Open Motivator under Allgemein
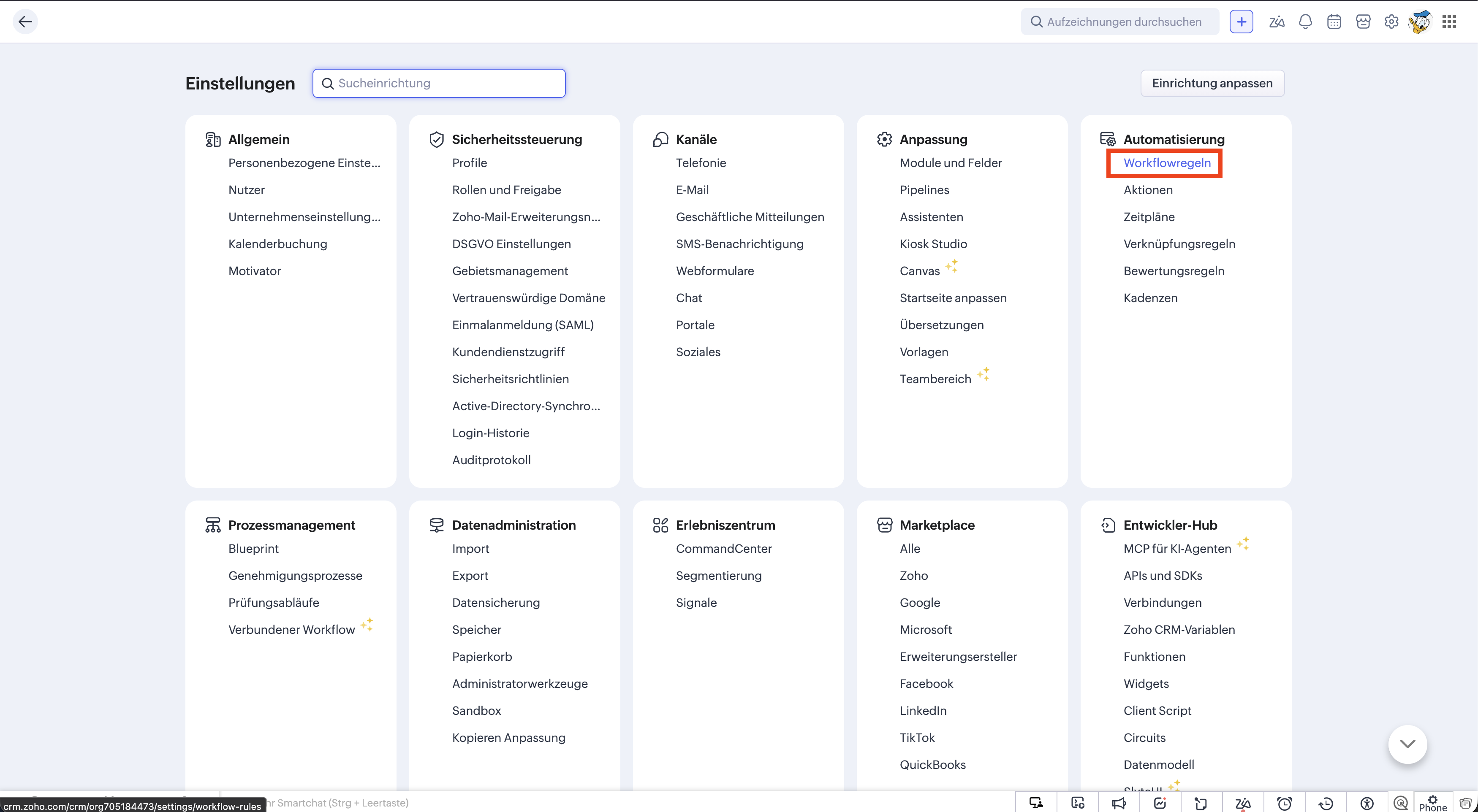1478x812 pixels. point(255,271)
